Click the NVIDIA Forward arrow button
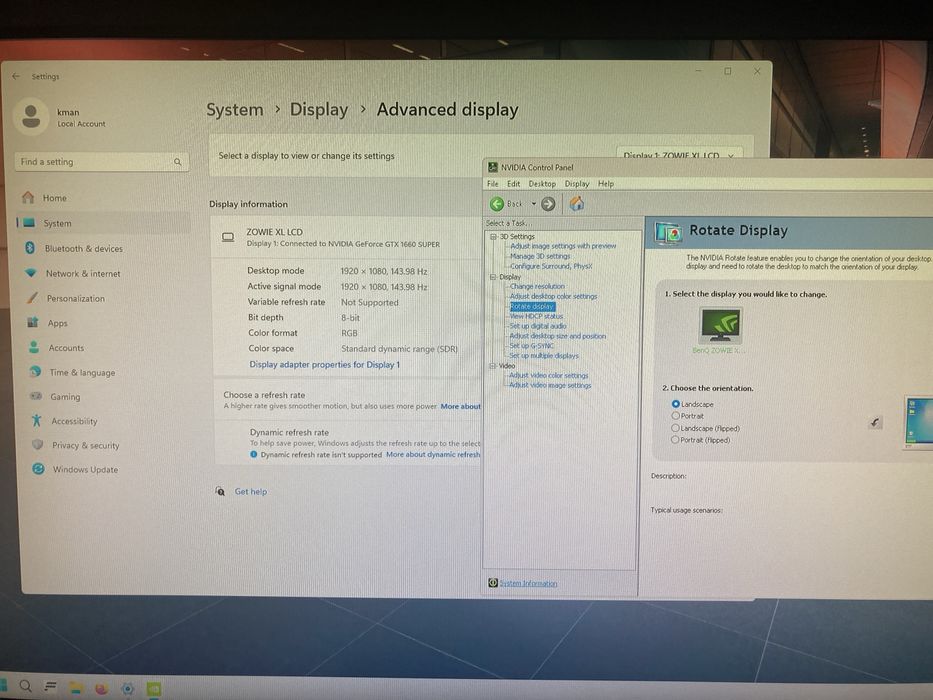This screenshot has width=933, height=700. [x=548, y=204]
